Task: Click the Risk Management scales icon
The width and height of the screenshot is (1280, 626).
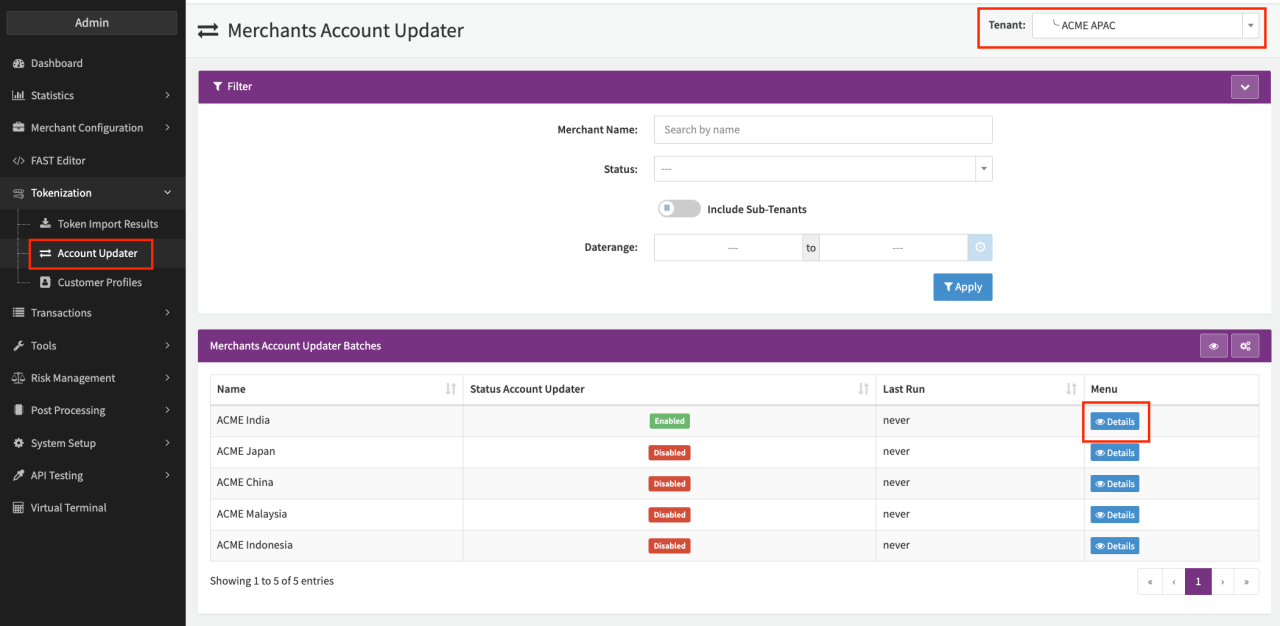Action: (x=18, y=378)
